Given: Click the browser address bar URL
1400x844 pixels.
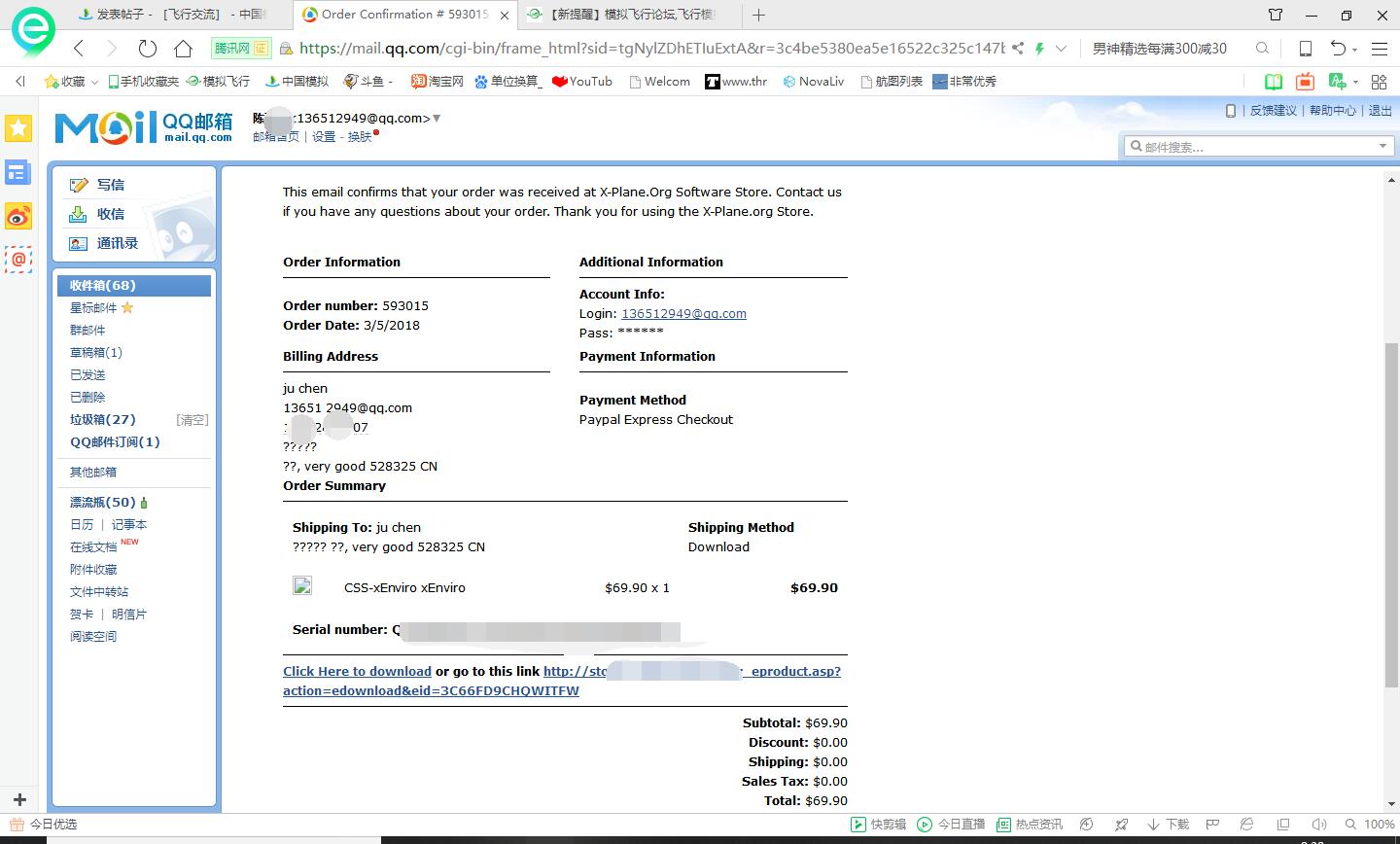Looking at the screenshot, I should point(650,48).
